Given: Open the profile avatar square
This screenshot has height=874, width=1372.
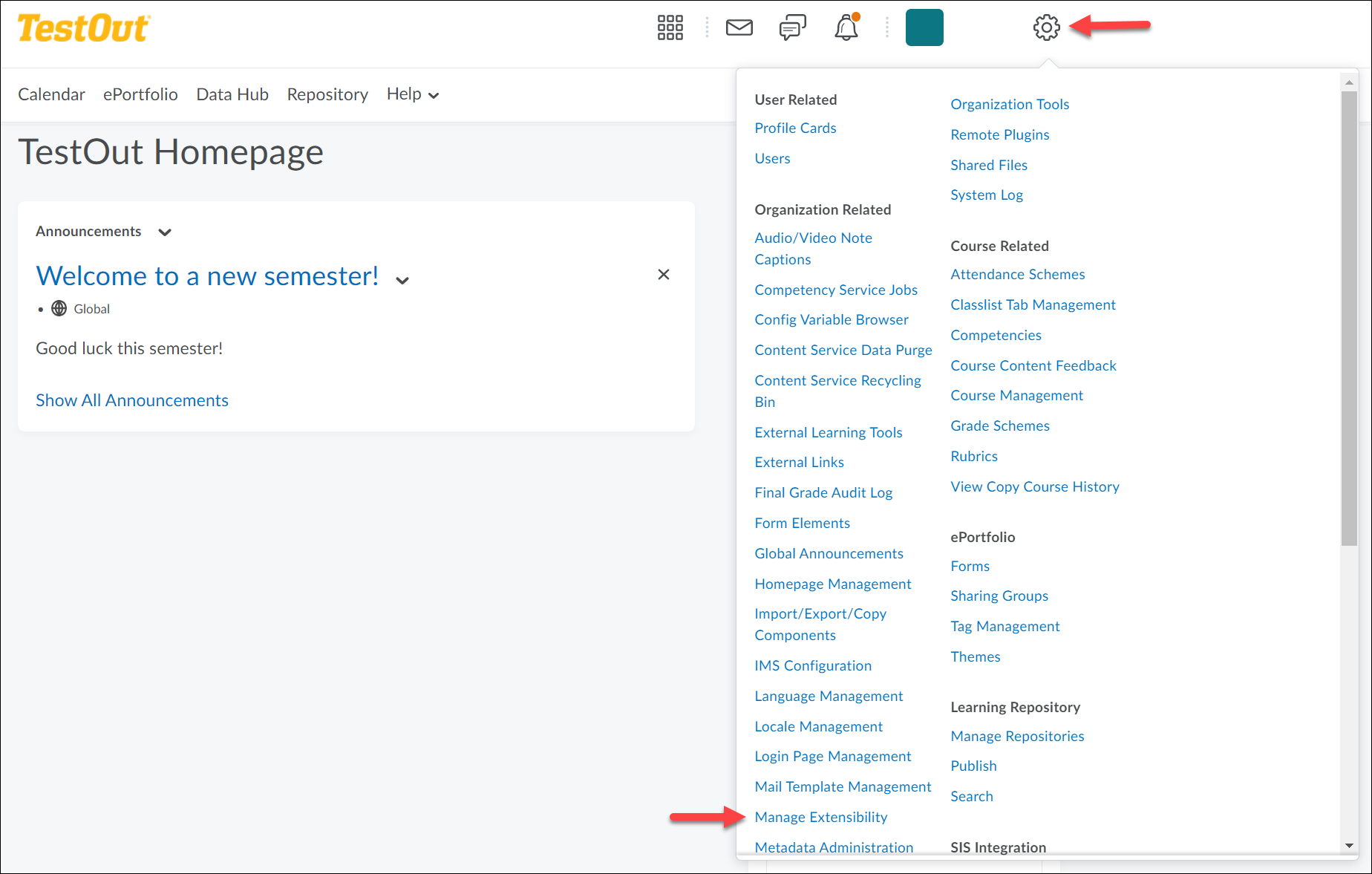Looking at the screenshot, I should click(x=924, y=27).
